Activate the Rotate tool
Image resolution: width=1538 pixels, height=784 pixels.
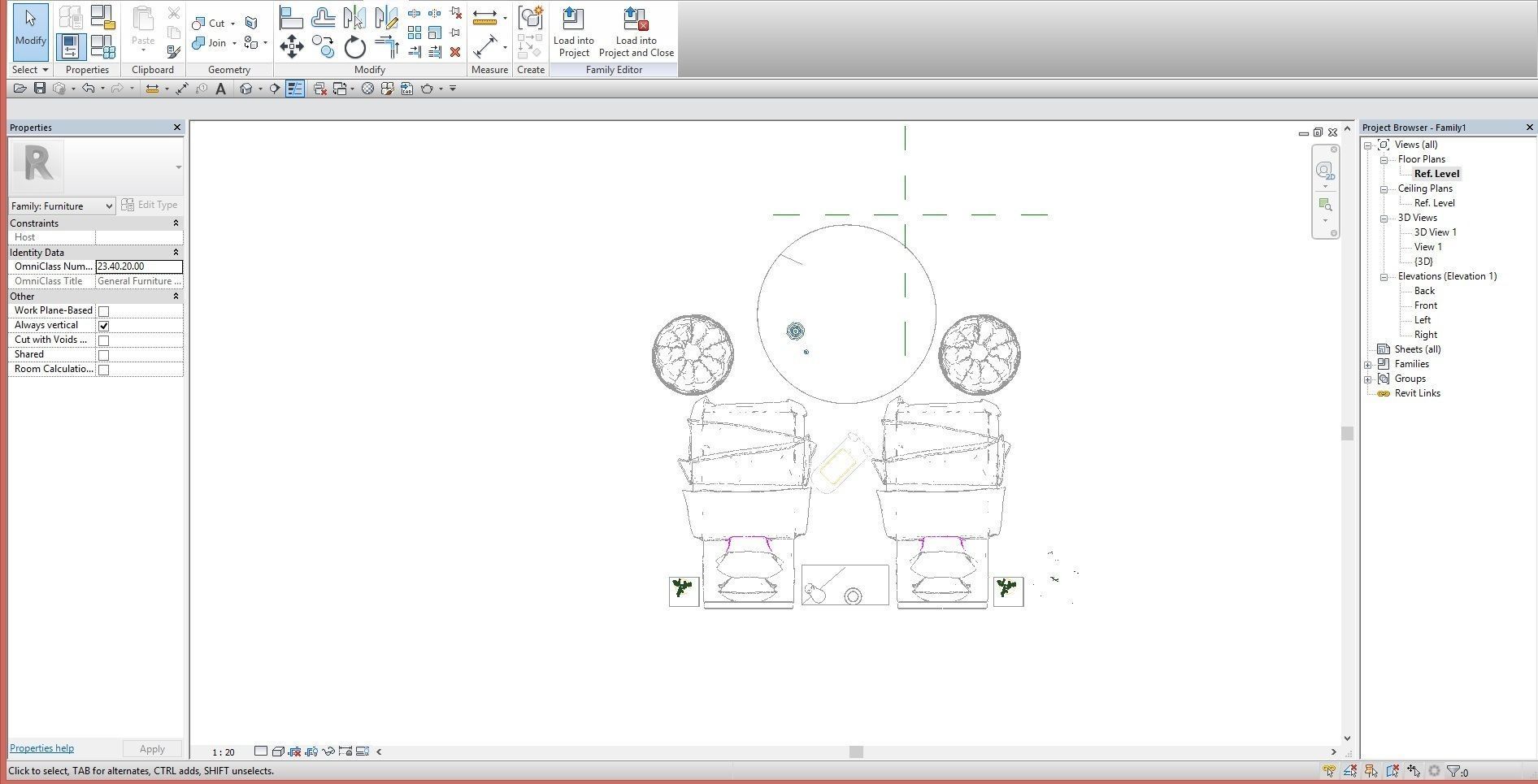pos(354,46)
